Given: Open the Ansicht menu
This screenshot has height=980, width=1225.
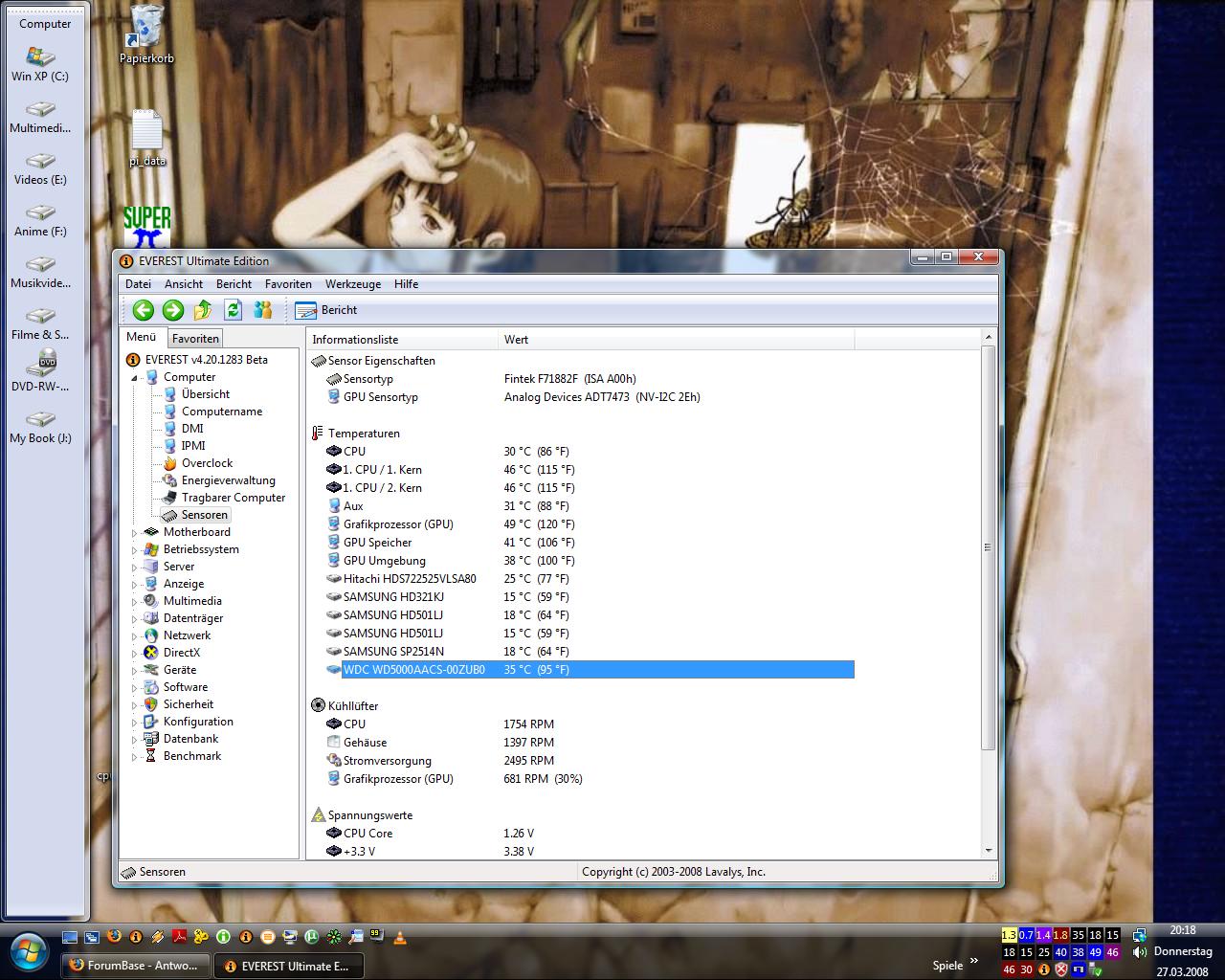Looking at the screenshot, I should (x=184, y=284).
